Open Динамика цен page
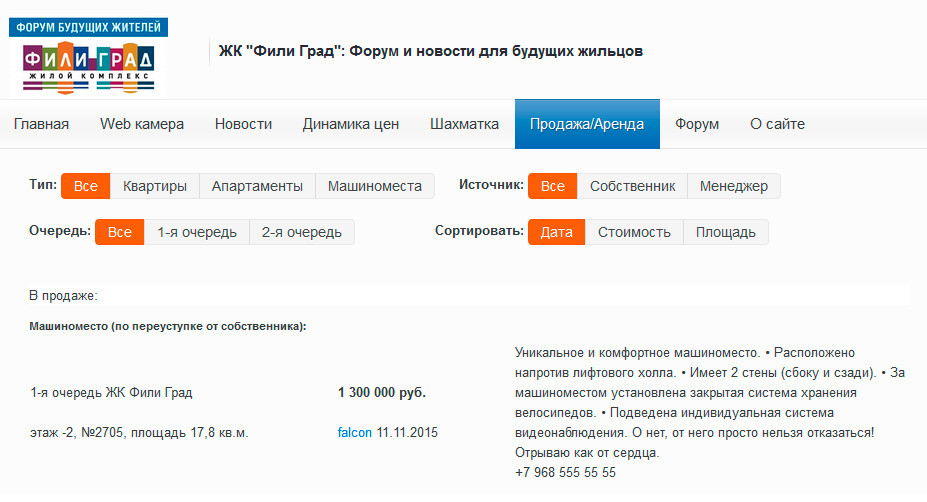The height and width of the screenshot is (502, 927). (x=351, y=124)
